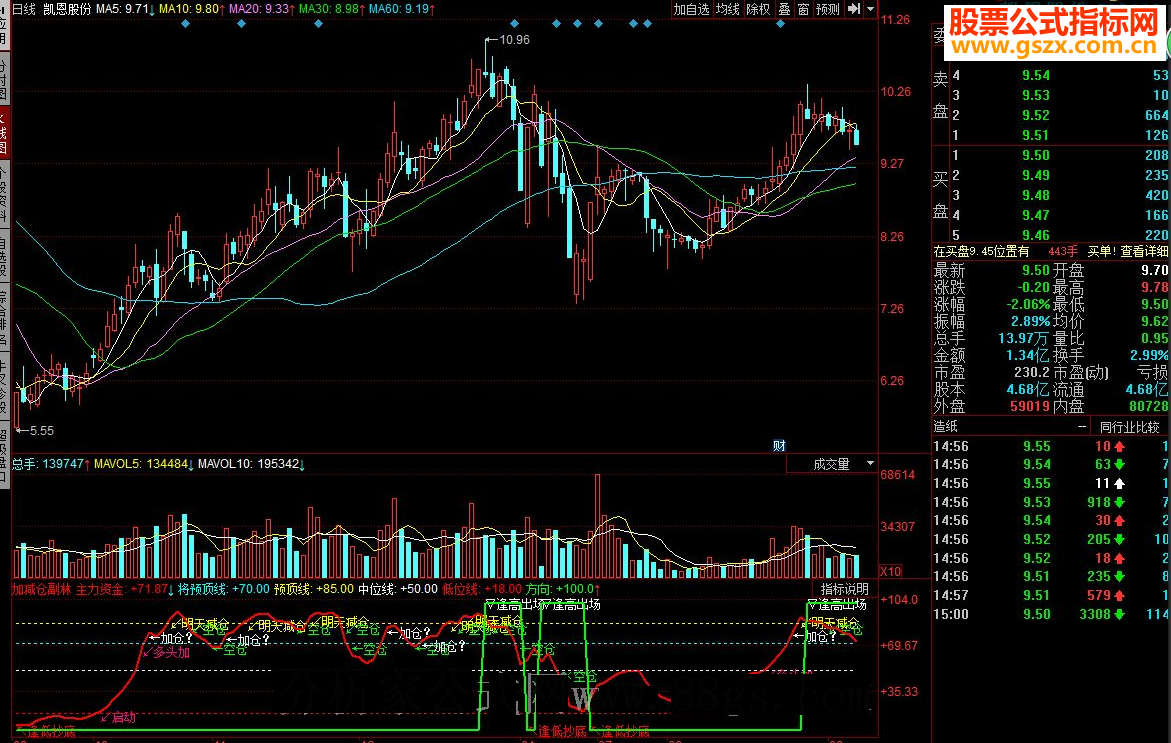Click the 10.96 high price marker
Screen dimensions: 1171x743
[x=512, y=40]
